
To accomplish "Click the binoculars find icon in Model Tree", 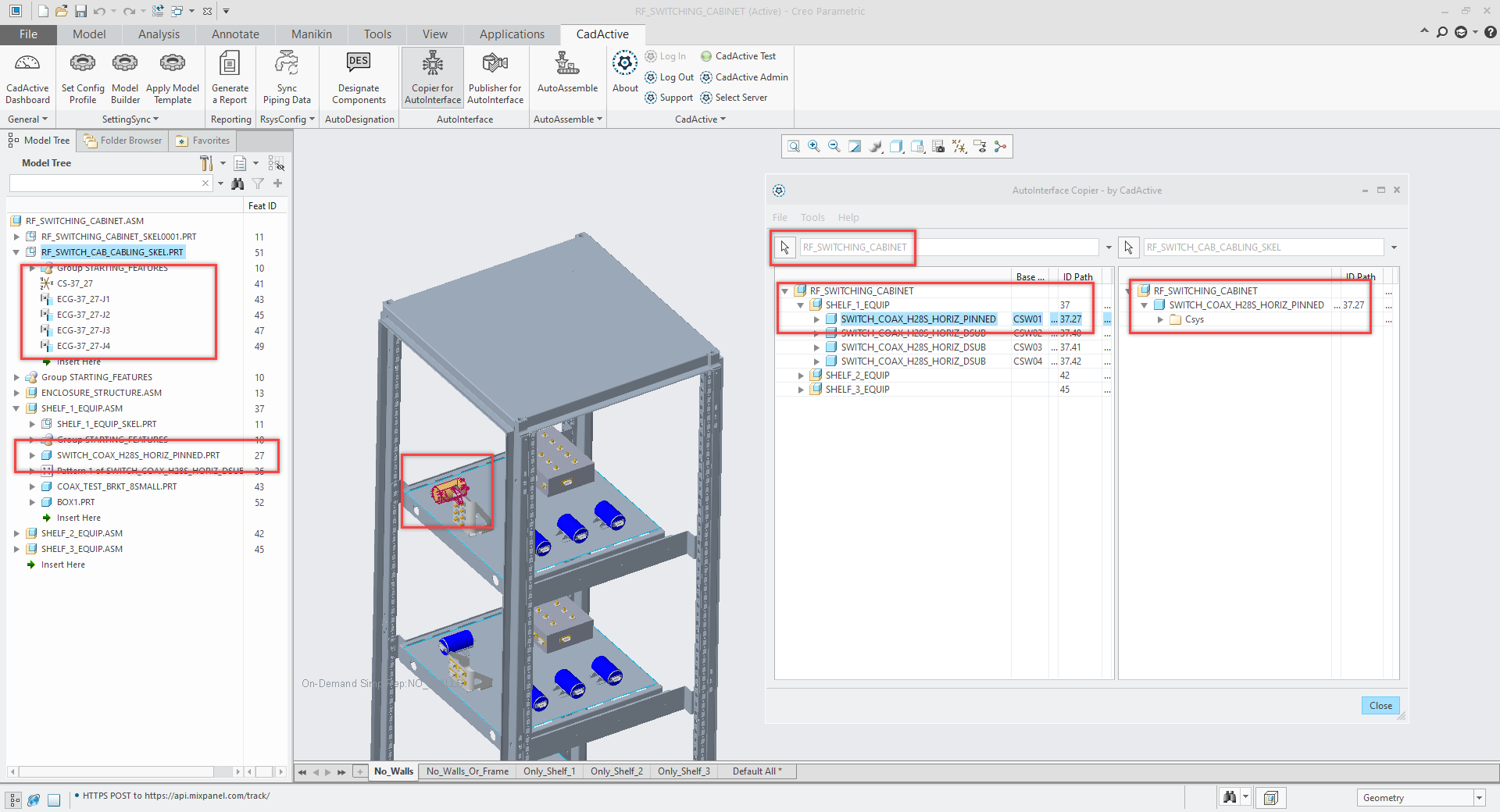I will [237, 183].
